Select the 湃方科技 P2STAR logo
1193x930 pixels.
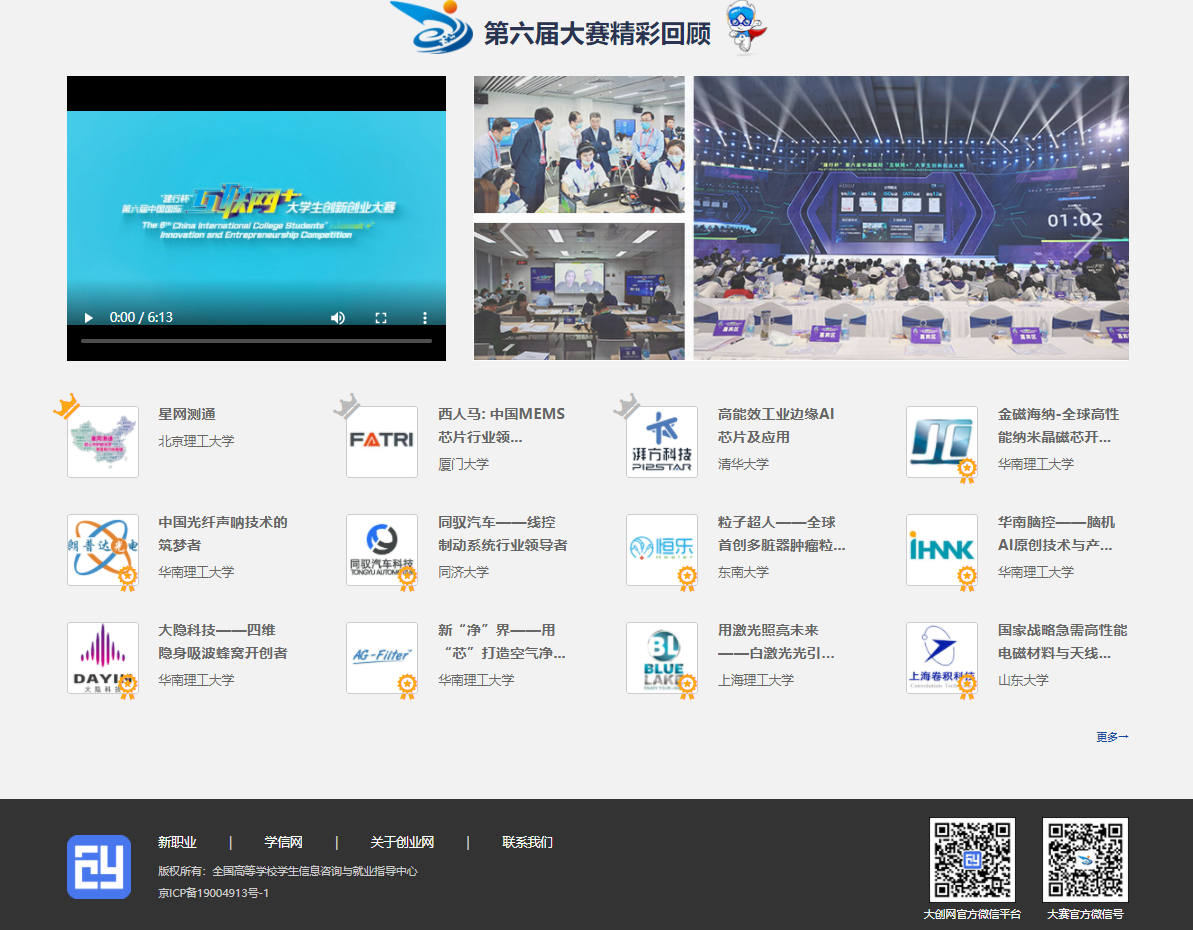(661, 441)
